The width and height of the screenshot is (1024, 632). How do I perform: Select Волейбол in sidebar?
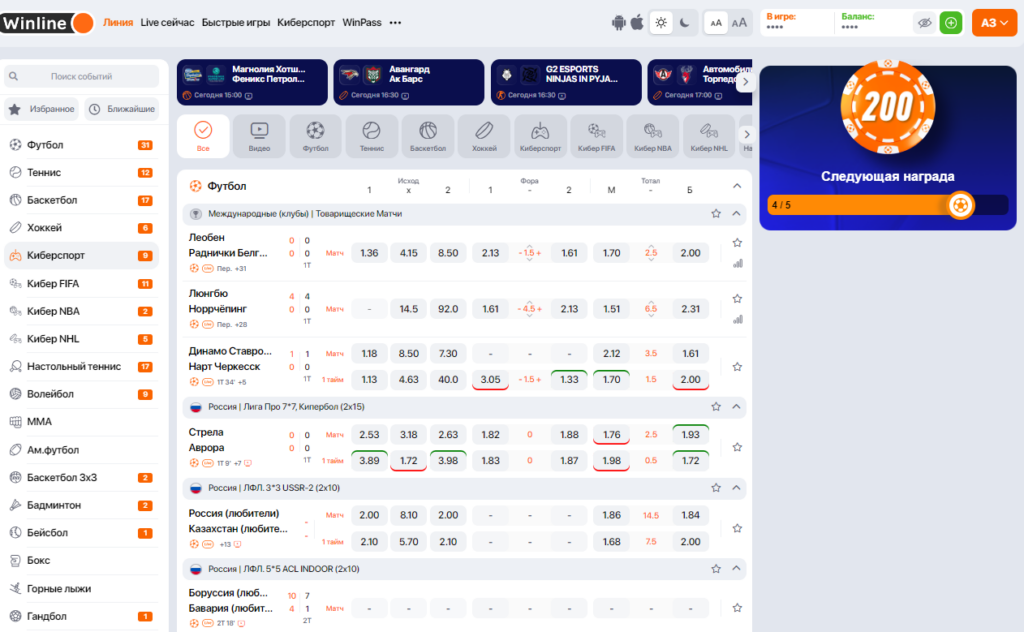coord(81,394)
